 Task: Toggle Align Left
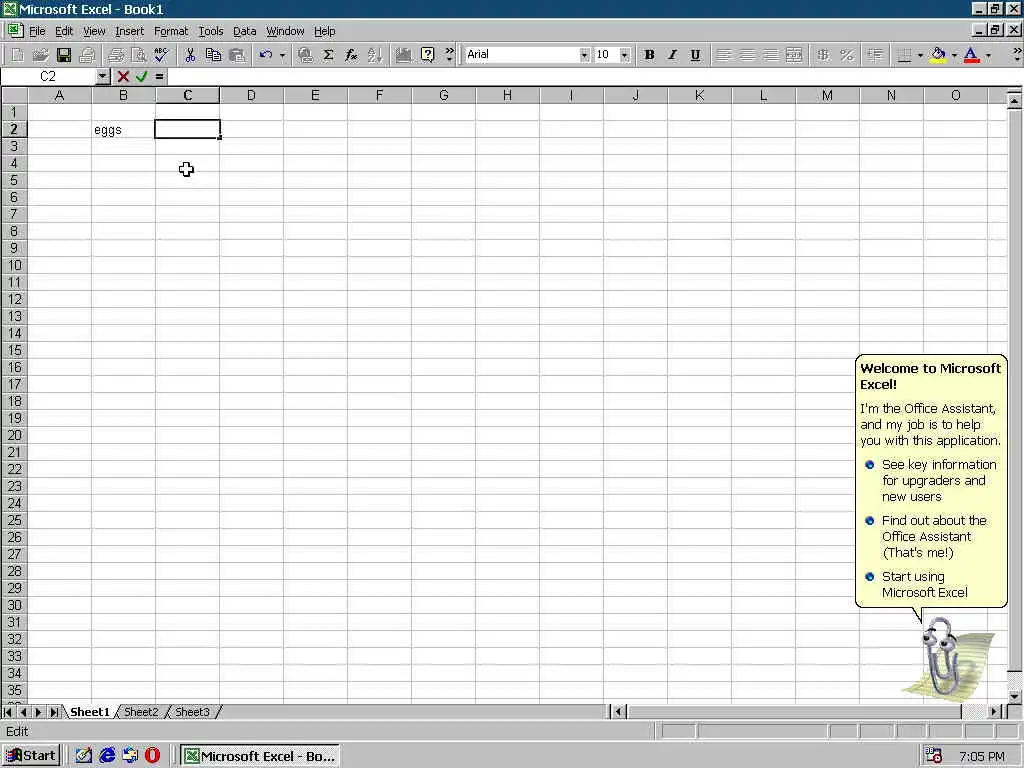(x=724, y=55)
